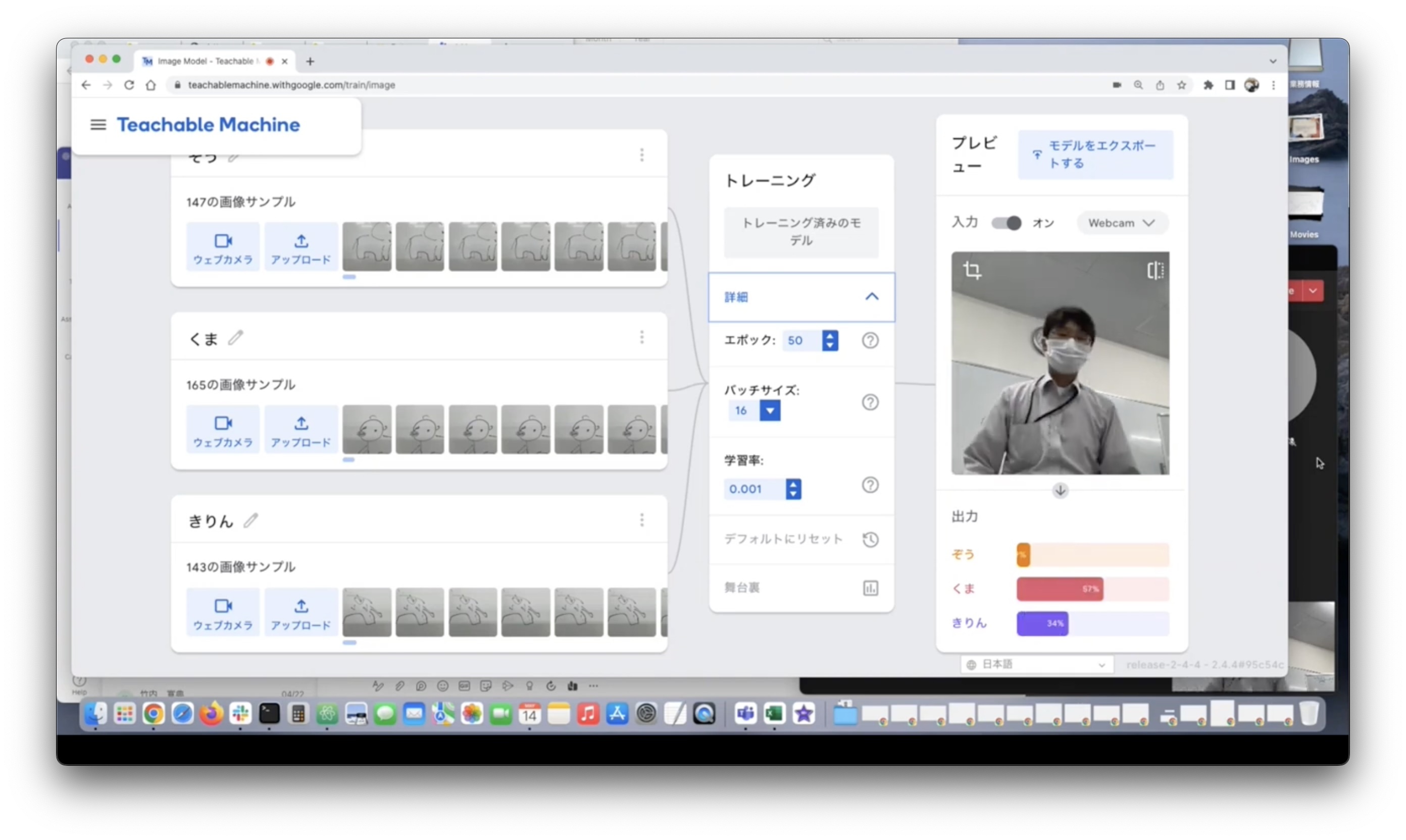Click upload button in 147-sample class

click(x=301, y=247)
